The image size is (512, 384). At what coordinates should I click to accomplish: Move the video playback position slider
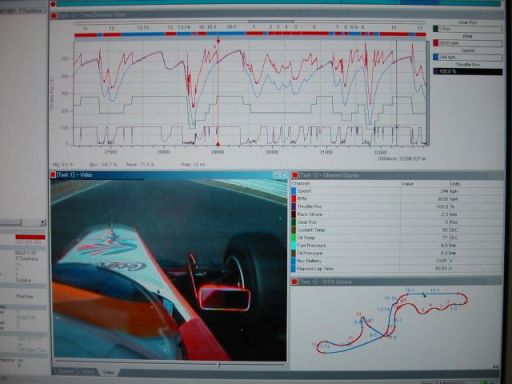[x=219, y=365]
